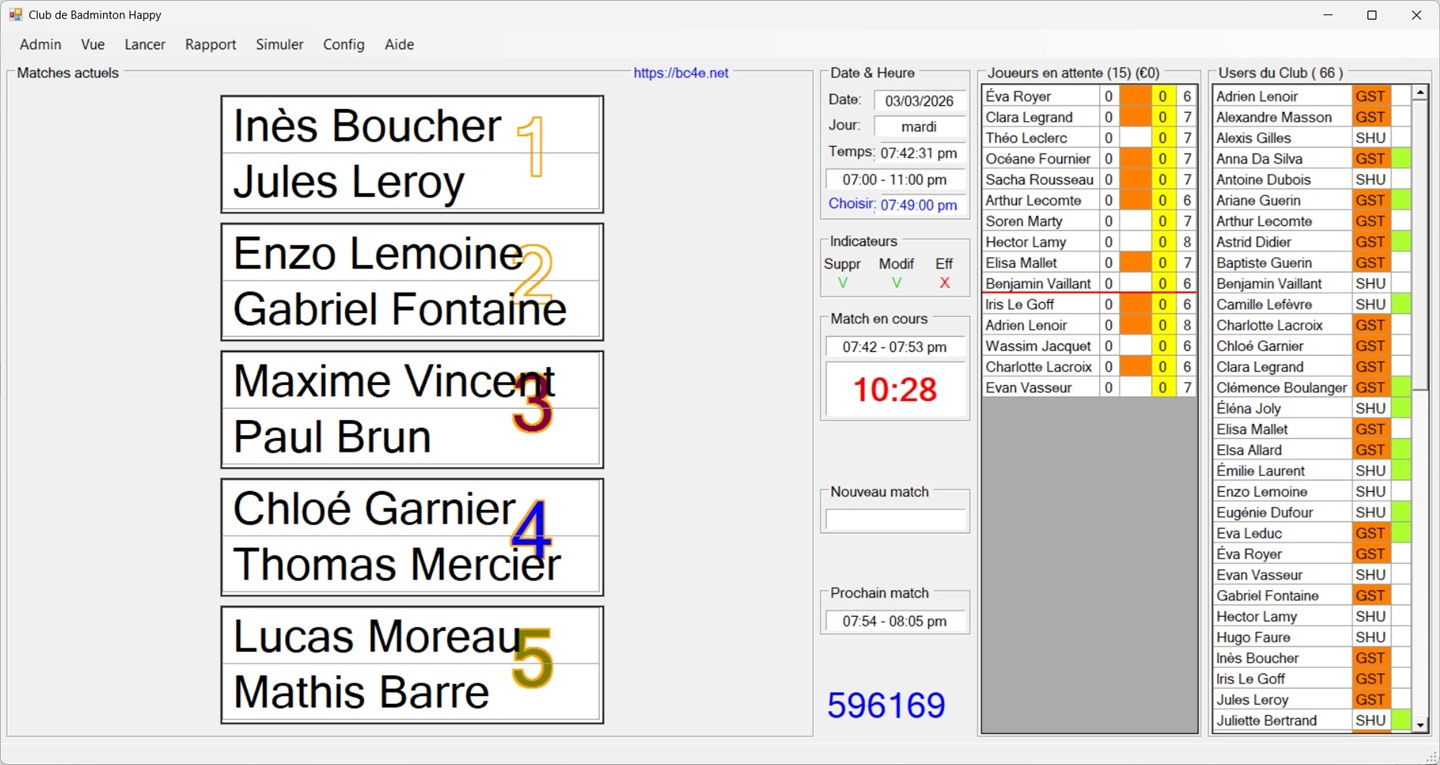Open the Admin menu
This screenshot has height=765, width=1440.
pyautogui.click(x=40, y=44)
